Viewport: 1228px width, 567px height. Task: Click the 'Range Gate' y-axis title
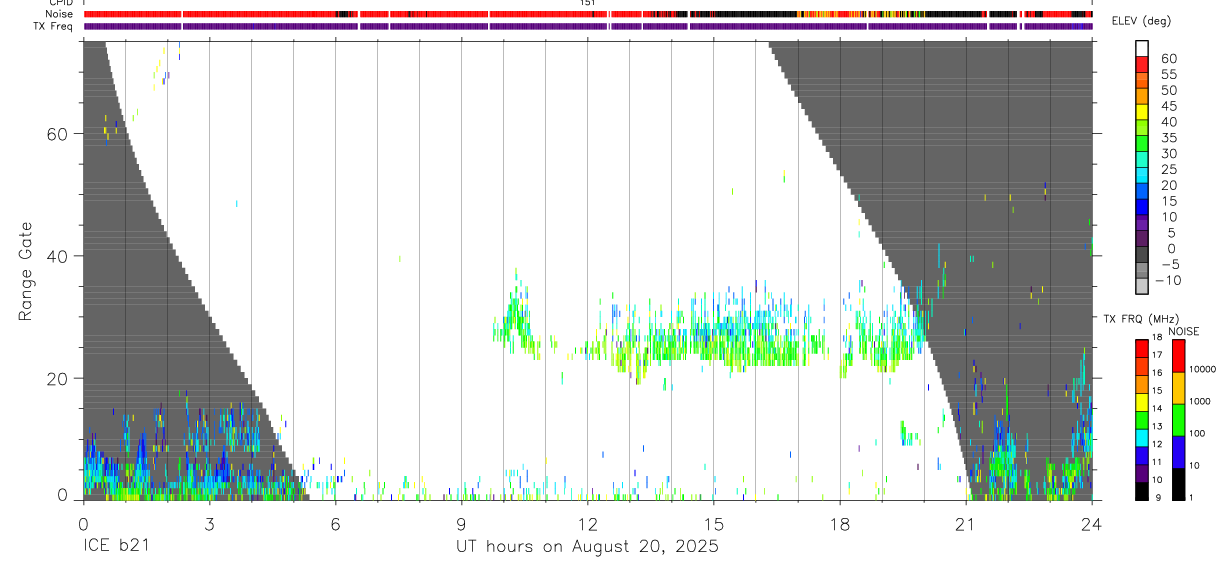coord(26,271)
